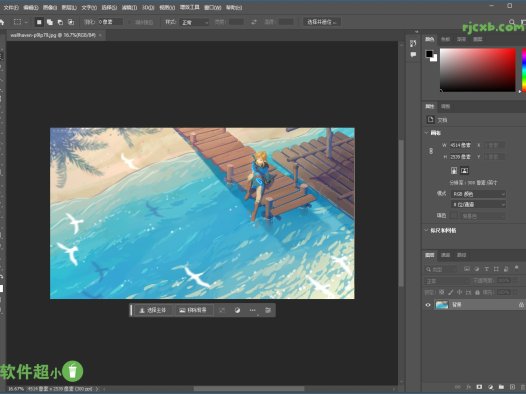Image resolution: width=526 pixels, height=394 pixels.
Task: Toggle the anti-alias checkbox in options bar
Action: click(131, 22)
